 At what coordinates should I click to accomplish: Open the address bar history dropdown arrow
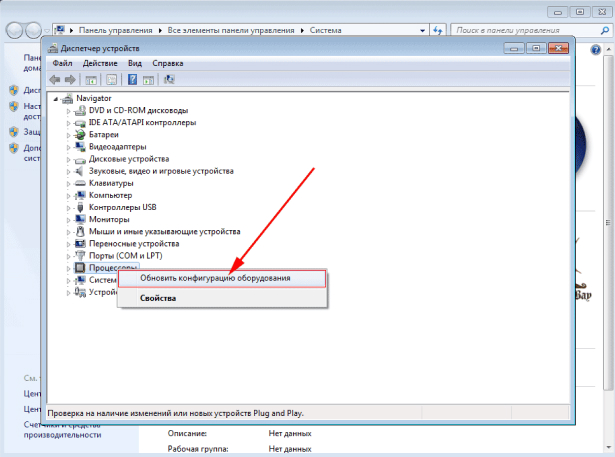pos(422,30)
